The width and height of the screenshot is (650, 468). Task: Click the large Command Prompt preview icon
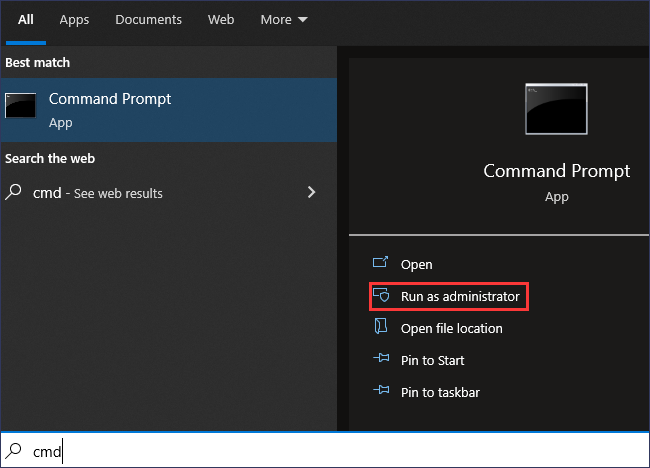pos(556,109)
